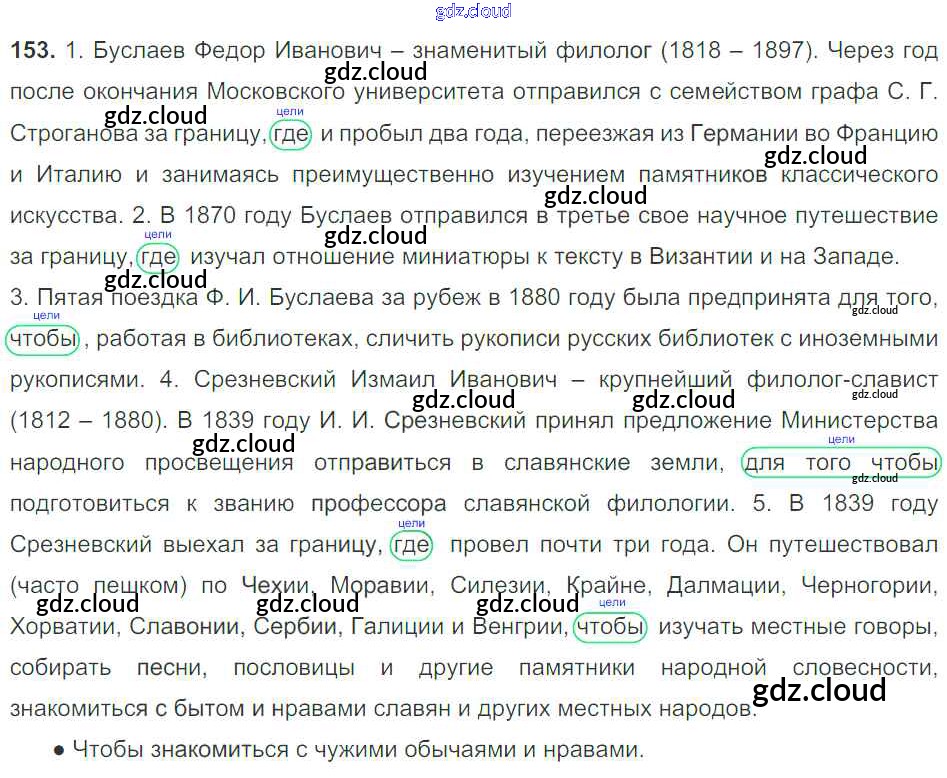Viewport: 947px width, 778px height.
Task: Select the circled phrase "для того чтобы"
Action: [840, 462]
